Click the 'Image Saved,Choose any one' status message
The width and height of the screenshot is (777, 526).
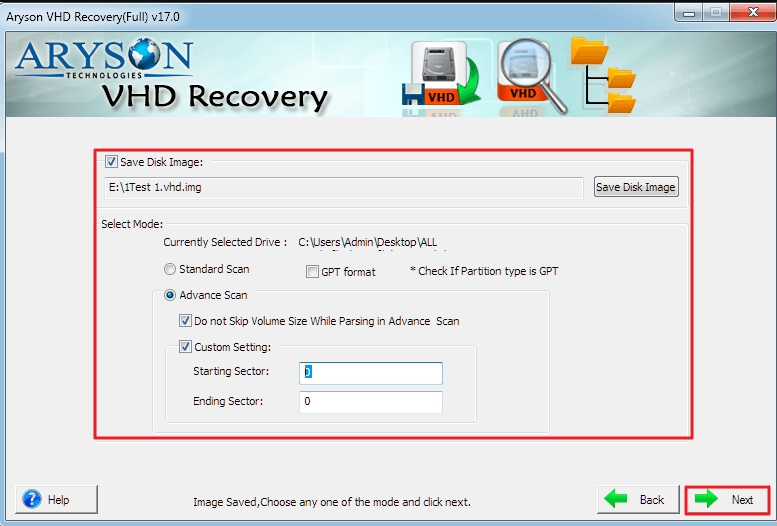point(332,502)
